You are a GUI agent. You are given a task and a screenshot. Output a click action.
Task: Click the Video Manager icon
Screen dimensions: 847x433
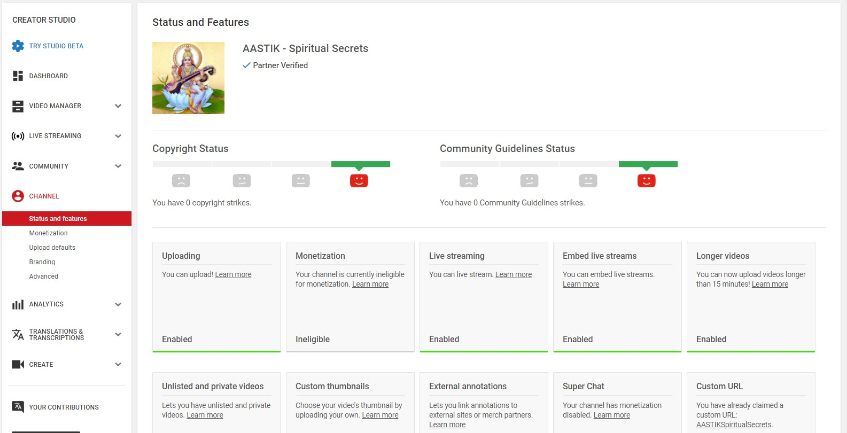click(18, 106)
